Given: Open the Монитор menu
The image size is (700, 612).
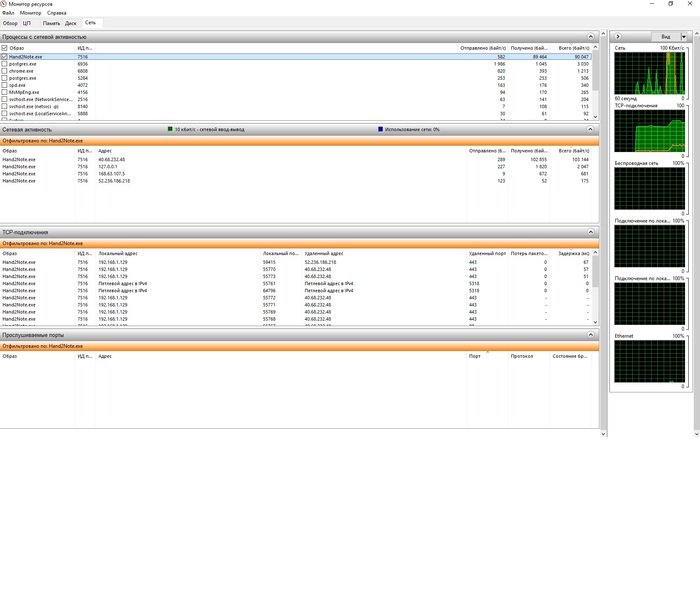Looking at the screenshot, I should [x=30, y=13].
